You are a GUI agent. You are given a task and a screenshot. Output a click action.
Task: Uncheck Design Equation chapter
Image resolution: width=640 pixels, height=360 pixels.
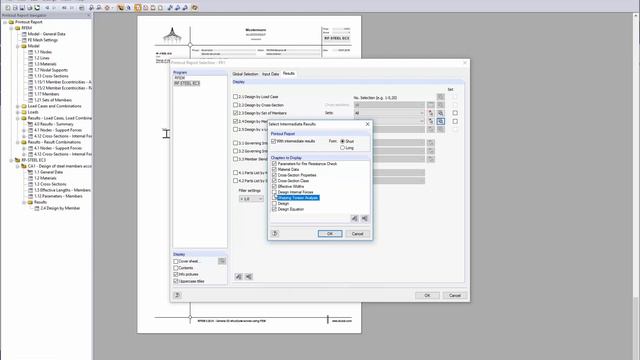(x=274, y=209)
